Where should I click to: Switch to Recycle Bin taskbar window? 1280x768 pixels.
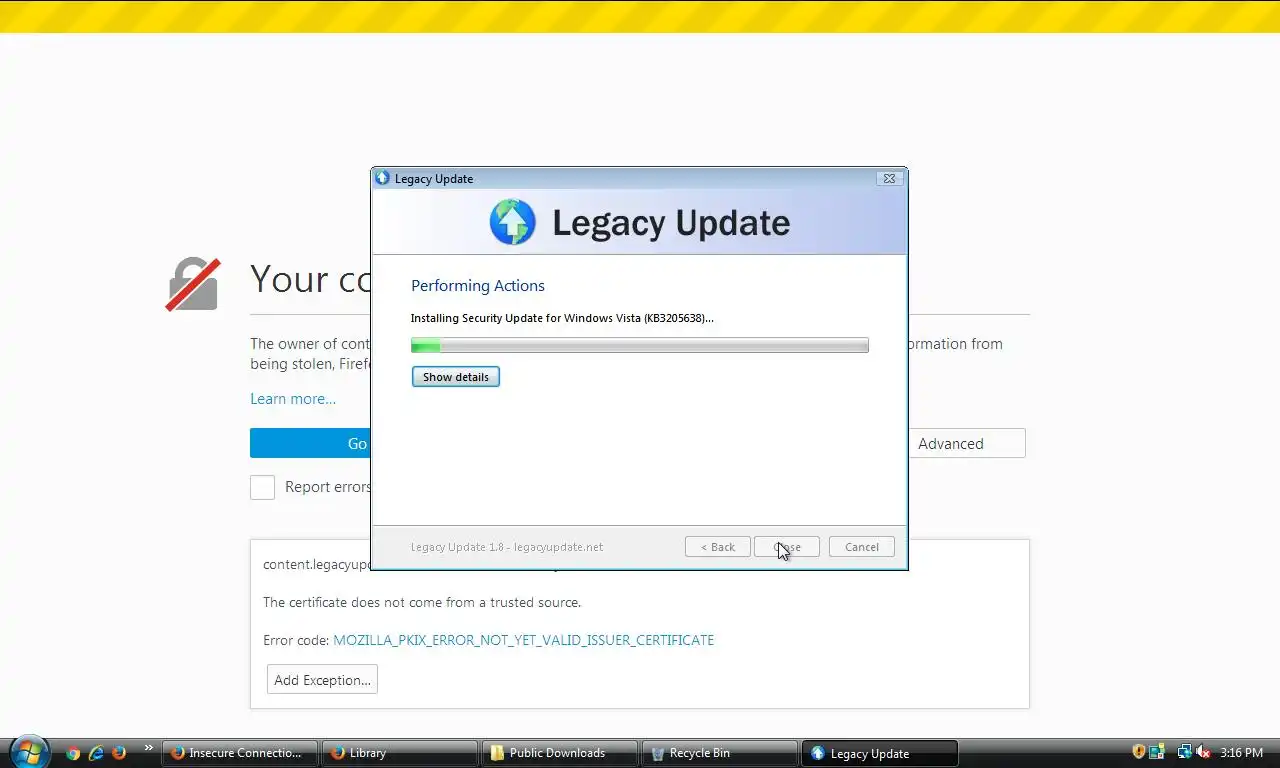click(x=720, y=753)
